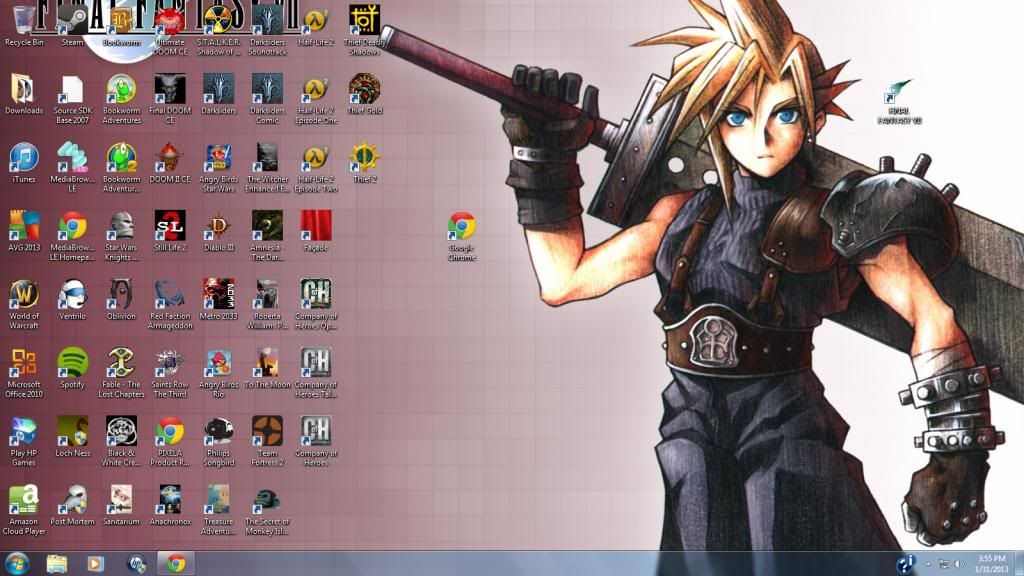This screenshot has width=1024, height=576.
Task: Select the Spotify desktop icon
Action: [72, 363]
